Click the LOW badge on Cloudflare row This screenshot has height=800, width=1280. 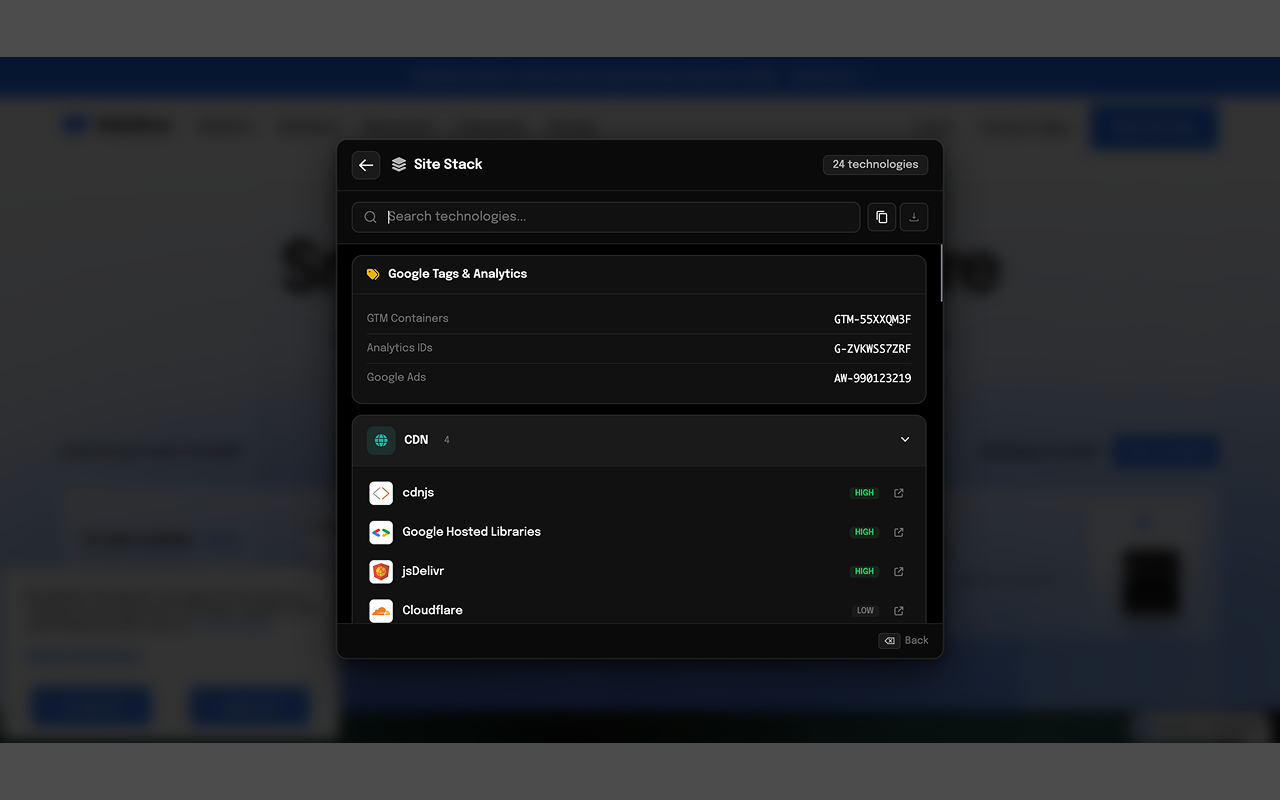[865, 610]
